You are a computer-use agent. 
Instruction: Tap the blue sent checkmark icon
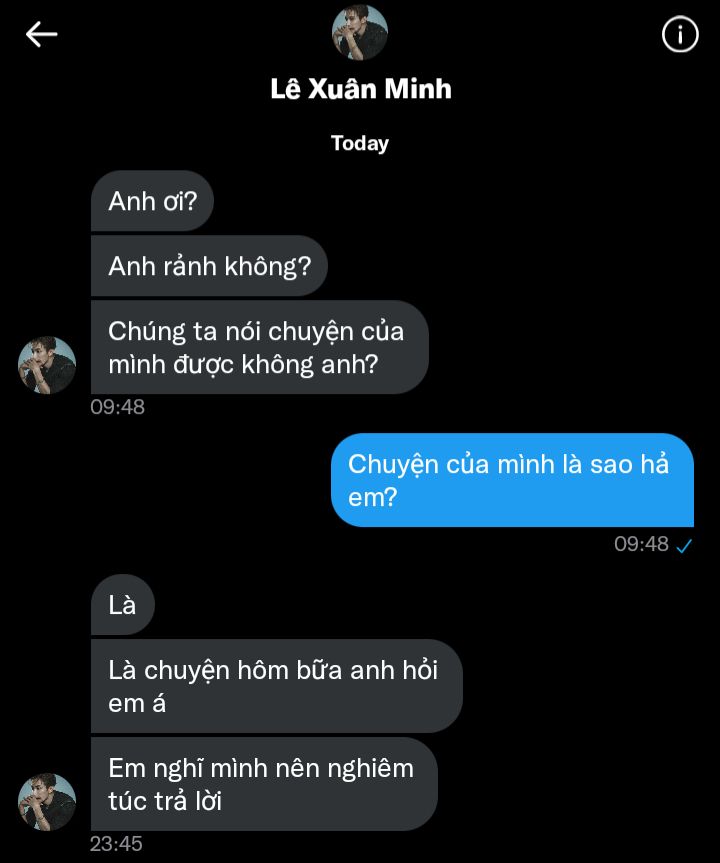pyautogui.click(x=684, y=545)
